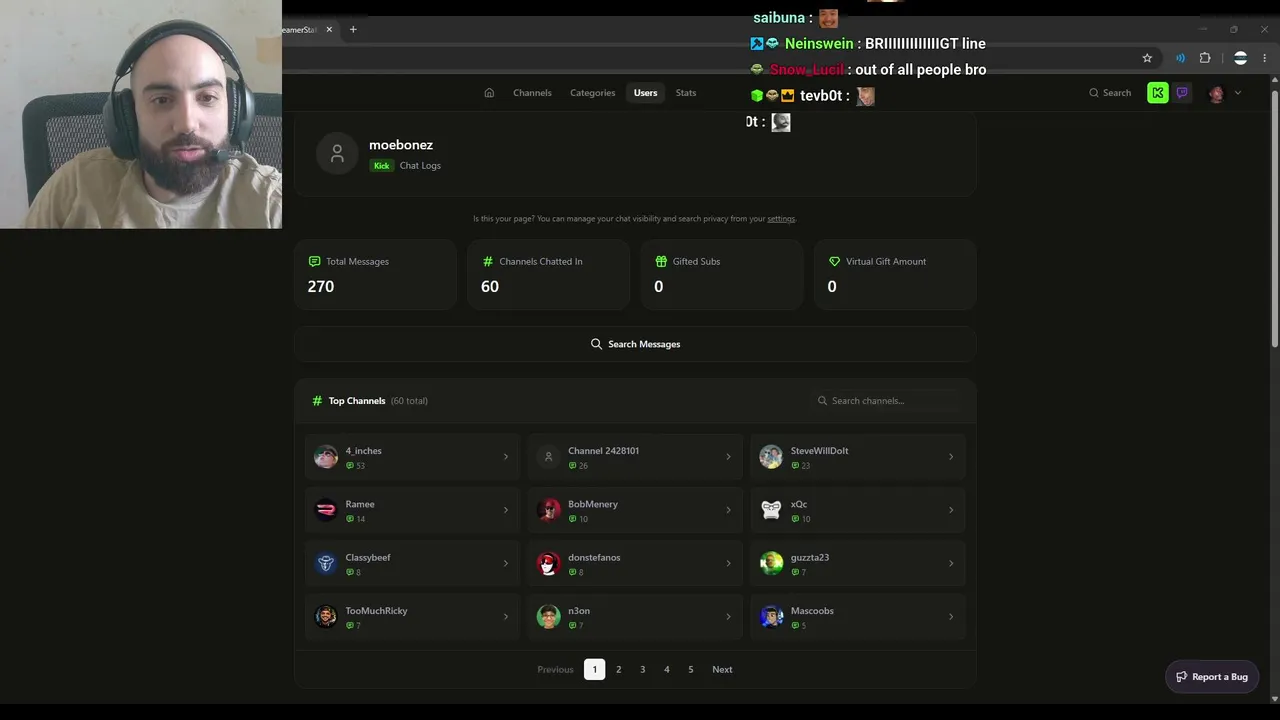Open the Mascoobs row chevron

(x=951, y=616)
